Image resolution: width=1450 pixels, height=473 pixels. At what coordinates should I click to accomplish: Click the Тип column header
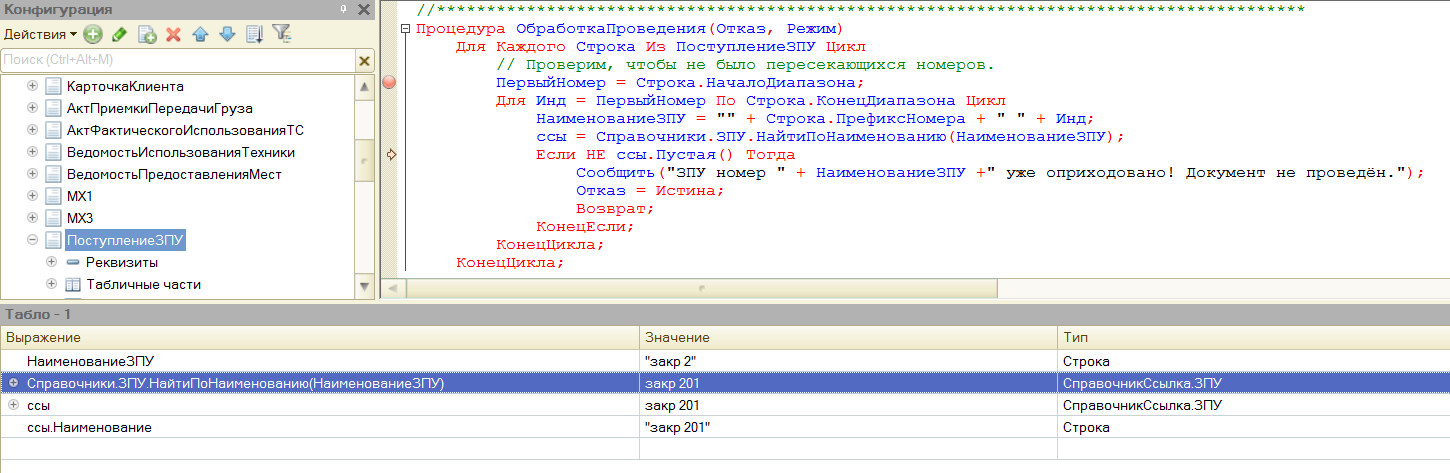[1254, 338]
